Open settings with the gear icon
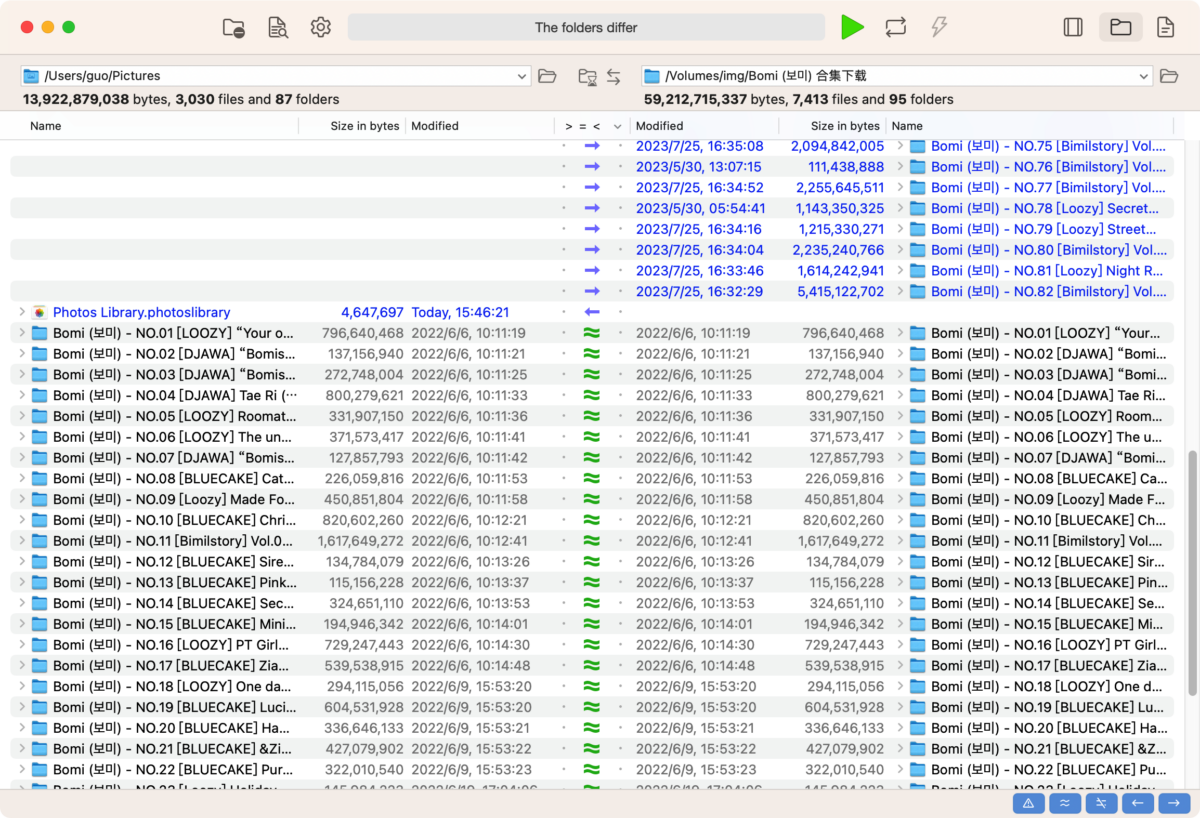 (321, 28)
